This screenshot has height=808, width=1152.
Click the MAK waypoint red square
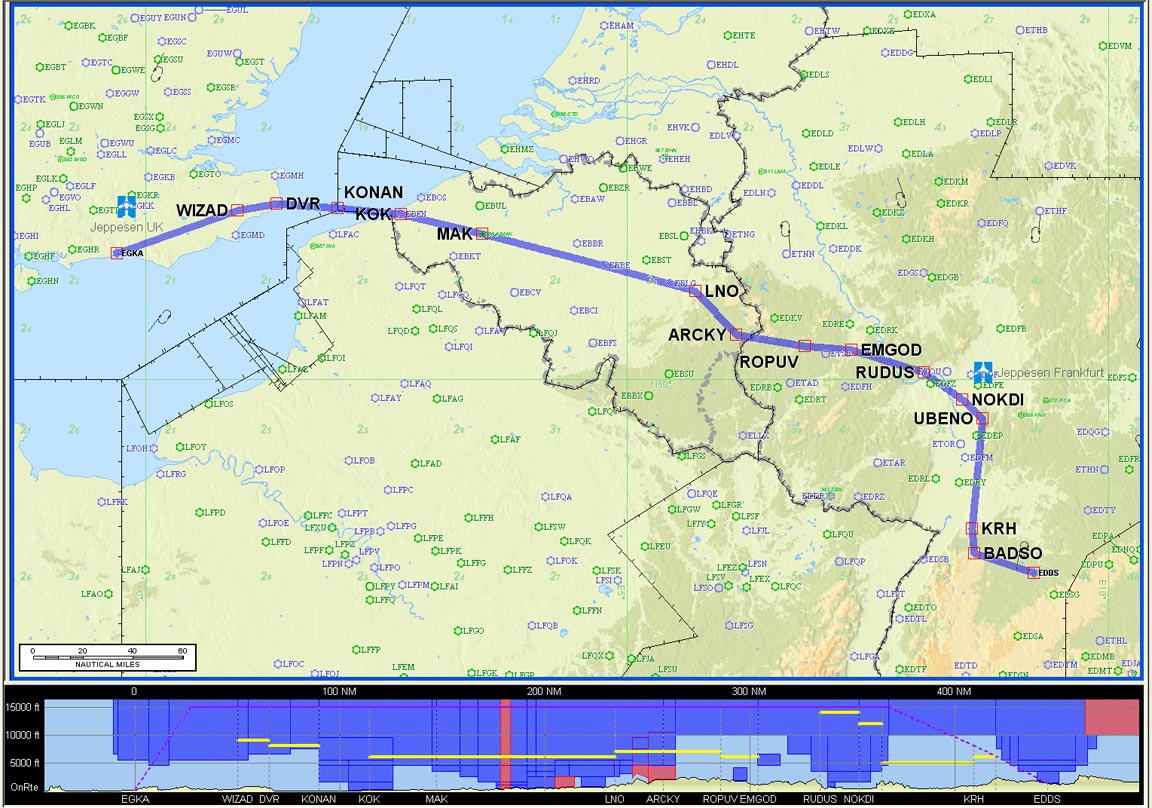coord(482,233)
